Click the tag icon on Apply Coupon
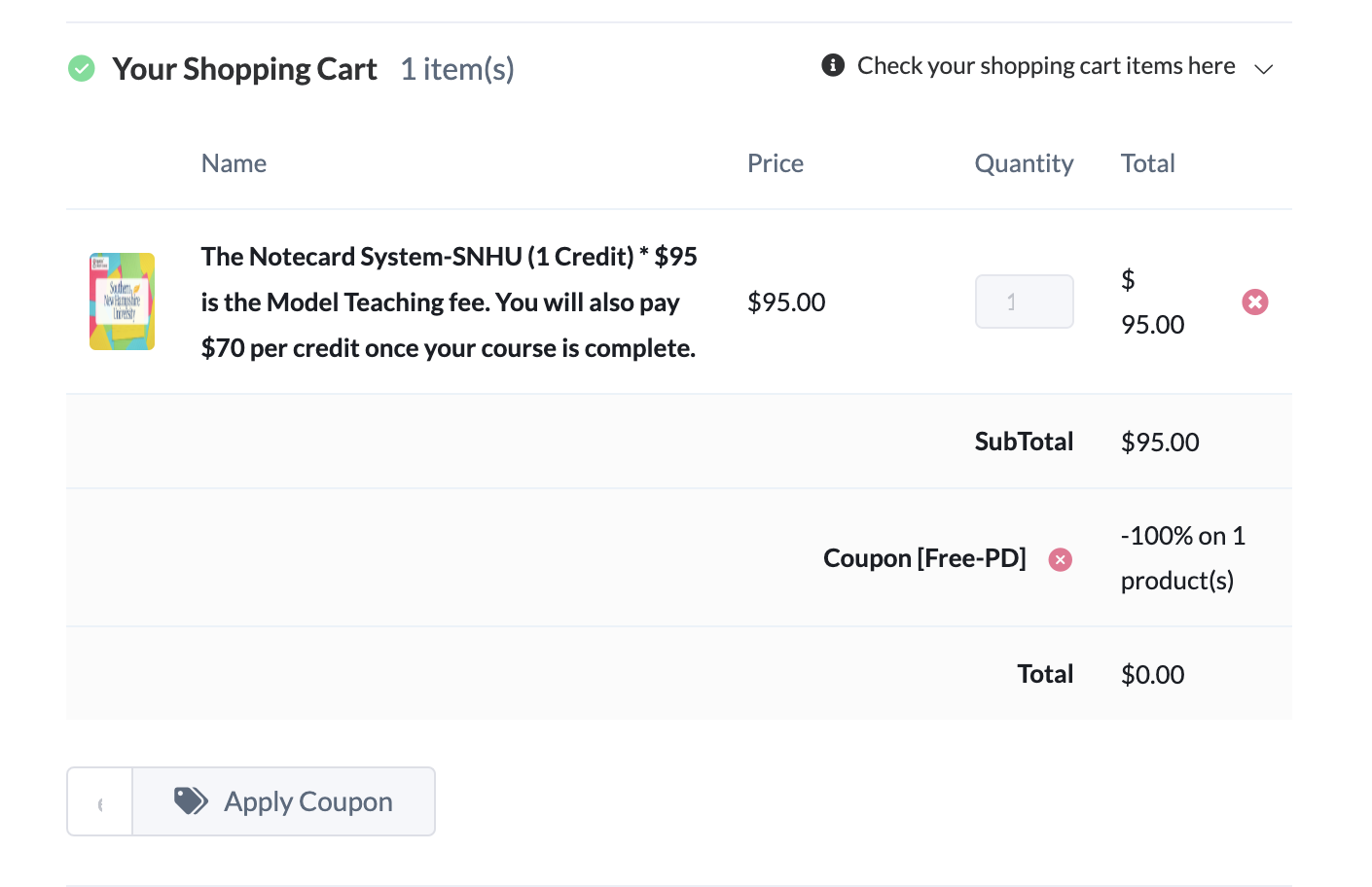This screenshot has width=1372, height=887. click(191, 801)
